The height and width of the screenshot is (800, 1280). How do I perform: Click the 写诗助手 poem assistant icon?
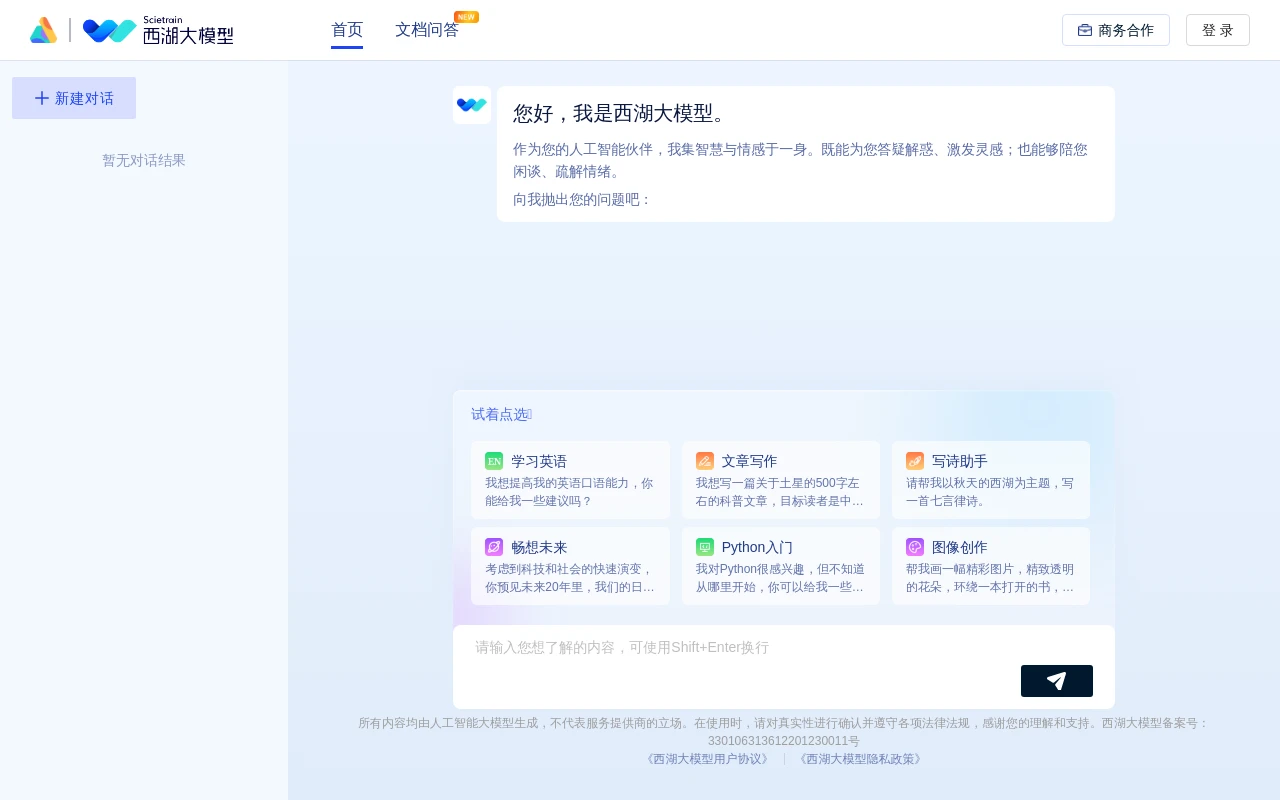(915, 461)
